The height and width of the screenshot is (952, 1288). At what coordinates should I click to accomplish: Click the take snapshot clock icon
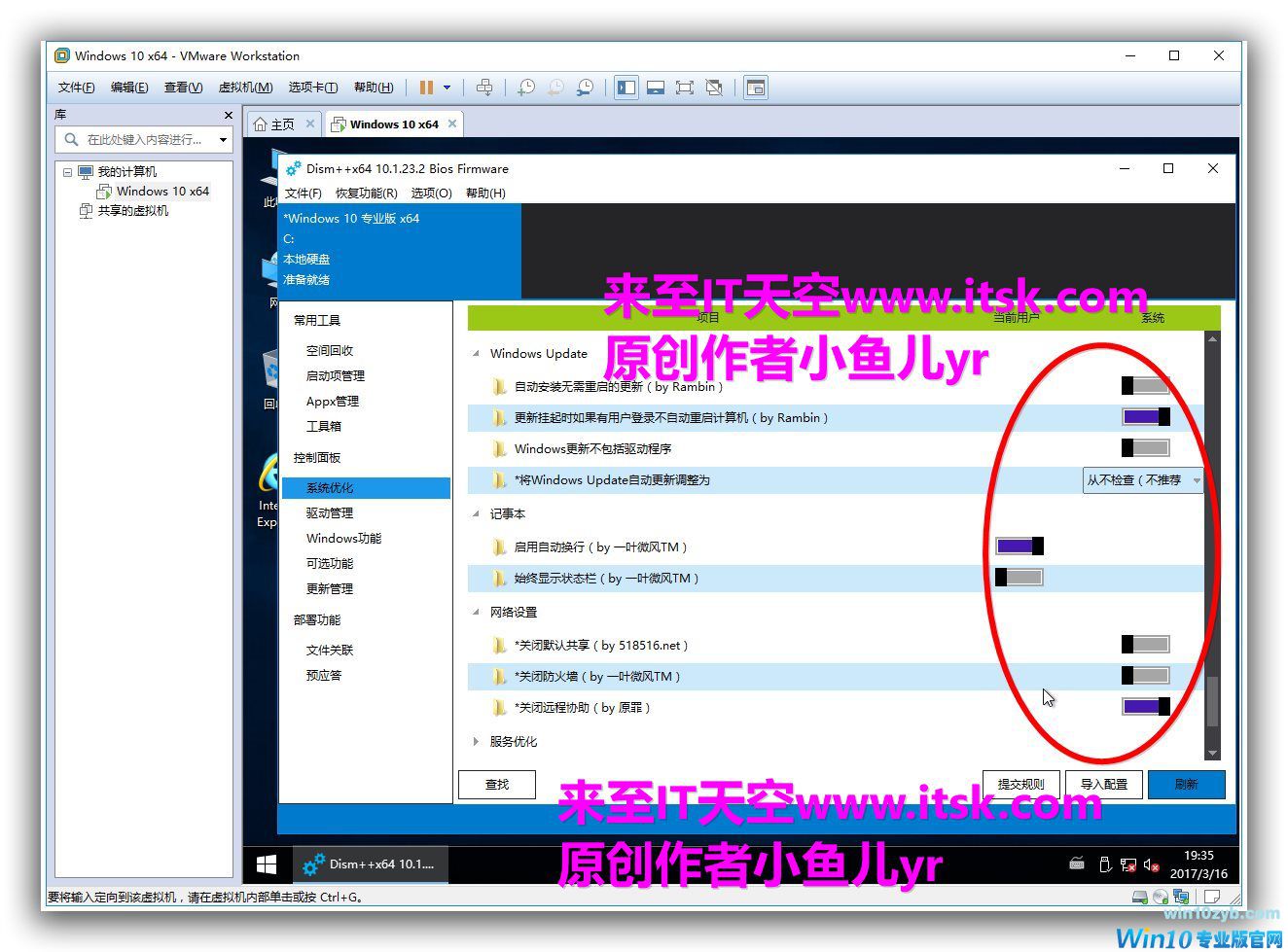click(525, 88)
